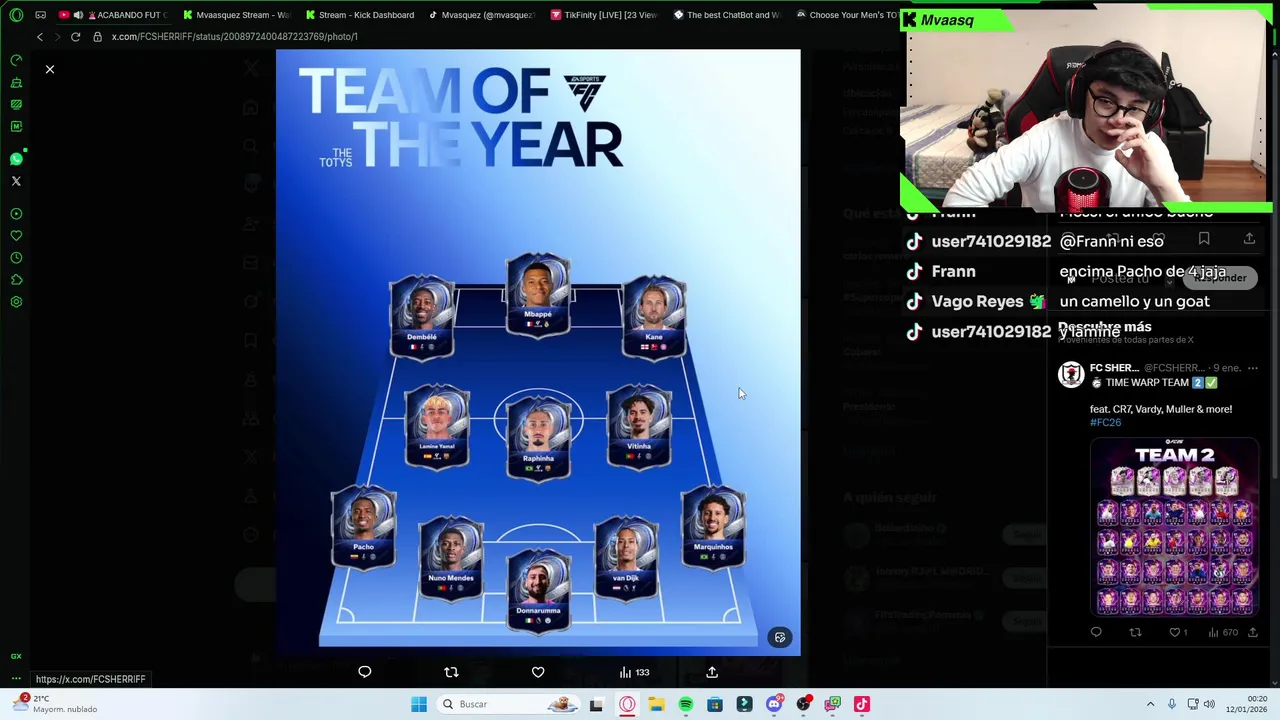Viewport: 1280px width, 720px height.
Task: Repost the Team of the Year photo
Action: click(x=451, y=672)
